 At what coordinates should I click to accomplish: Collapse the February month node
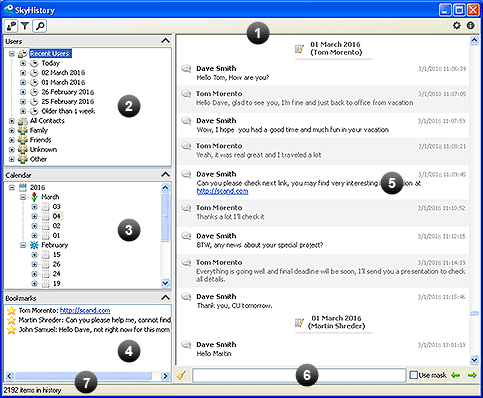coord(23,245)
